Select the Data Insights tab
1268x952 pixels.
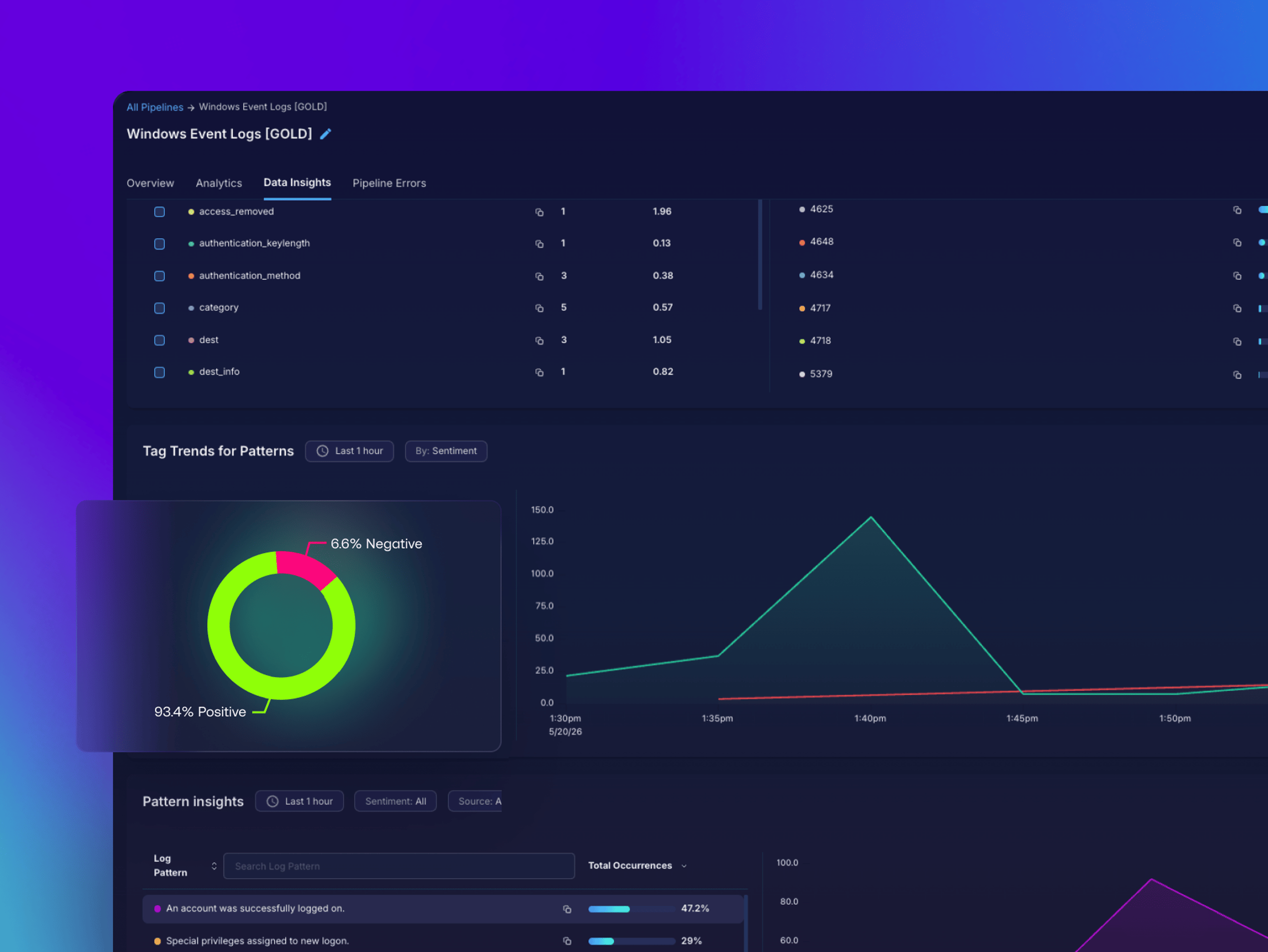tap(297, 183)
